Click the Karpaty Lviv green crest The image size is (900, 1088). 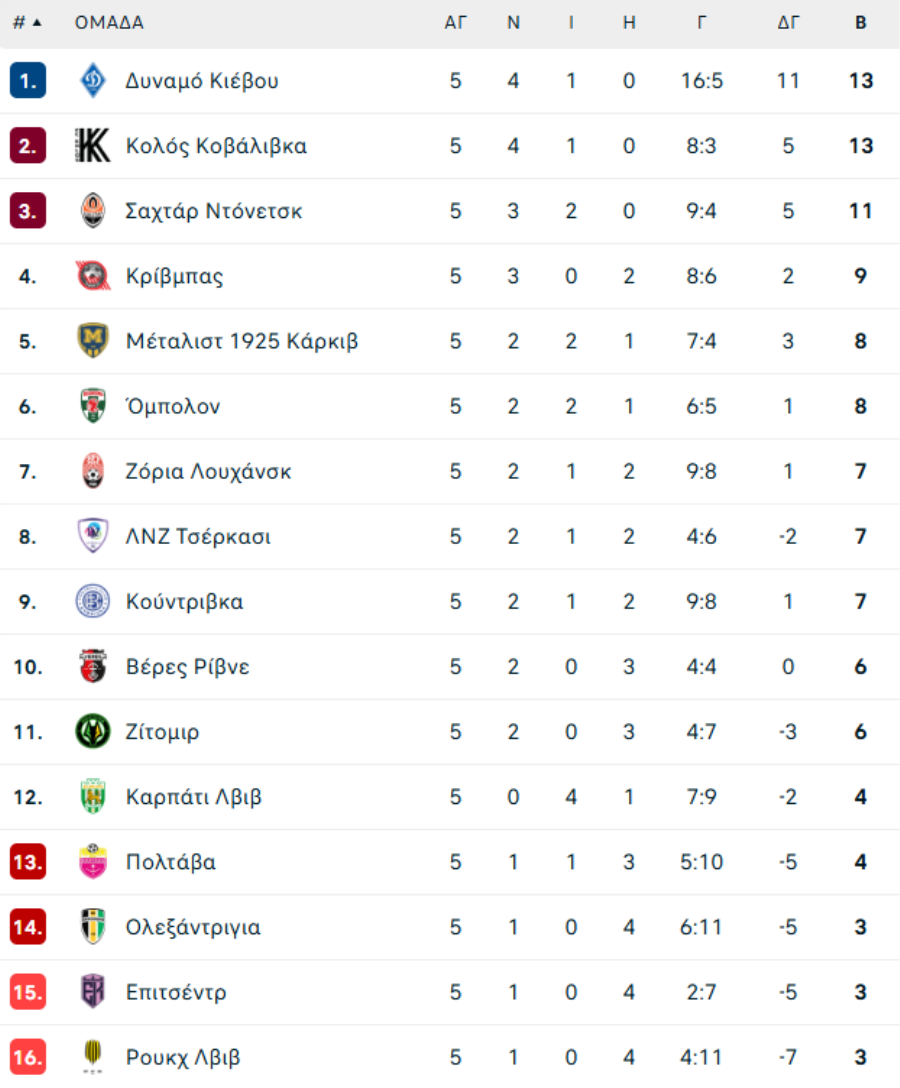92,797
